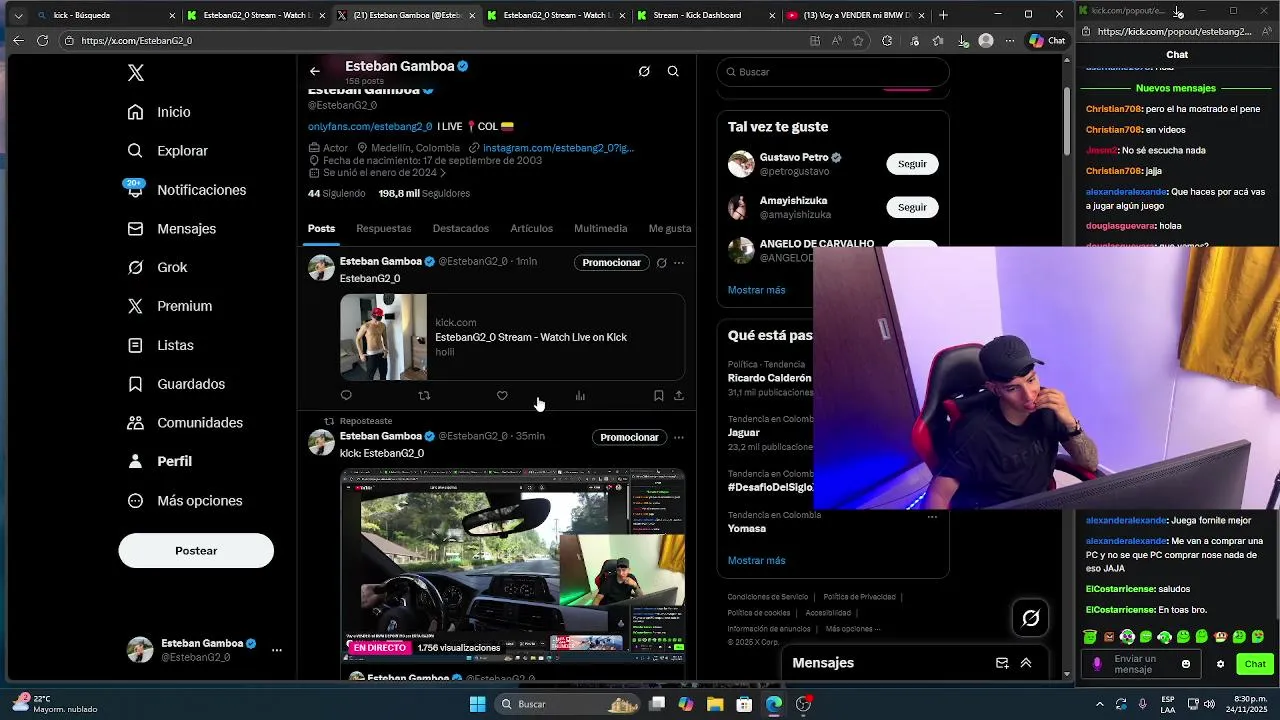This screenshot has height=720, width=1280.
Task: Repost the 1min post
Action: pos(424,396)
